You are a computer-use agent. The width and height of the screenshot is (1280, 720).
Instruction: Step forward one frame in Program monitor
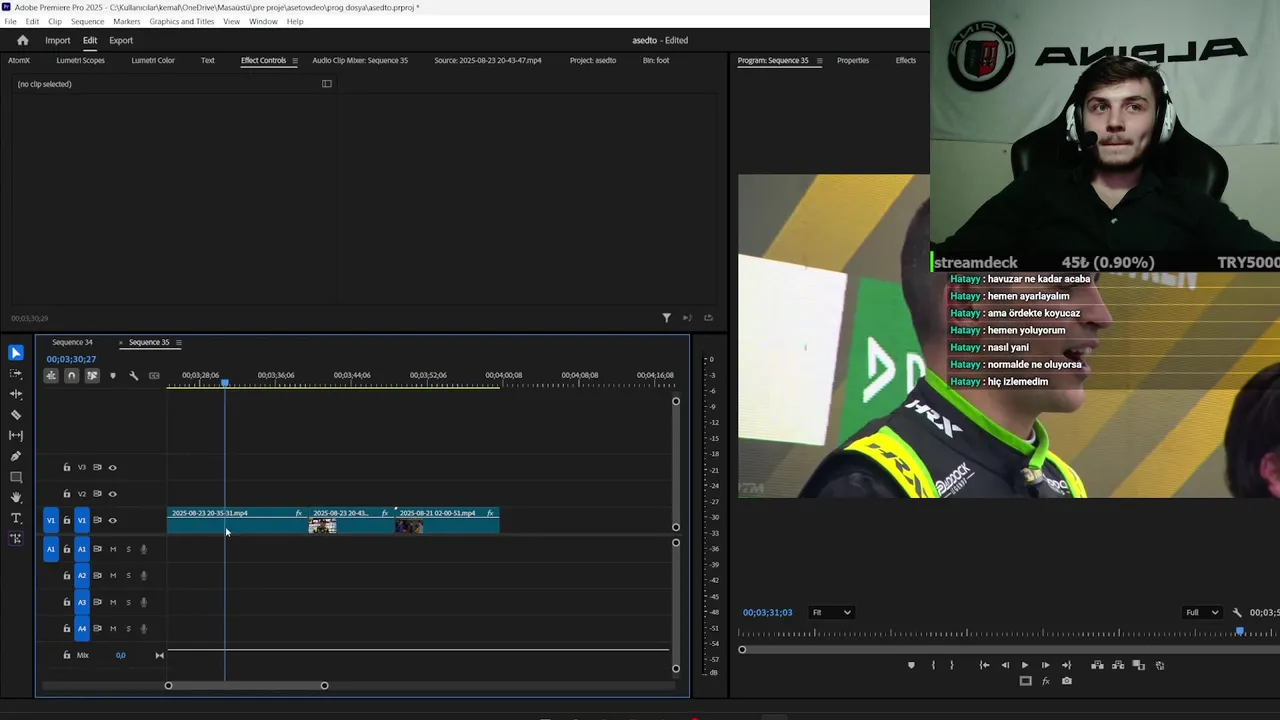point(1046,665)
